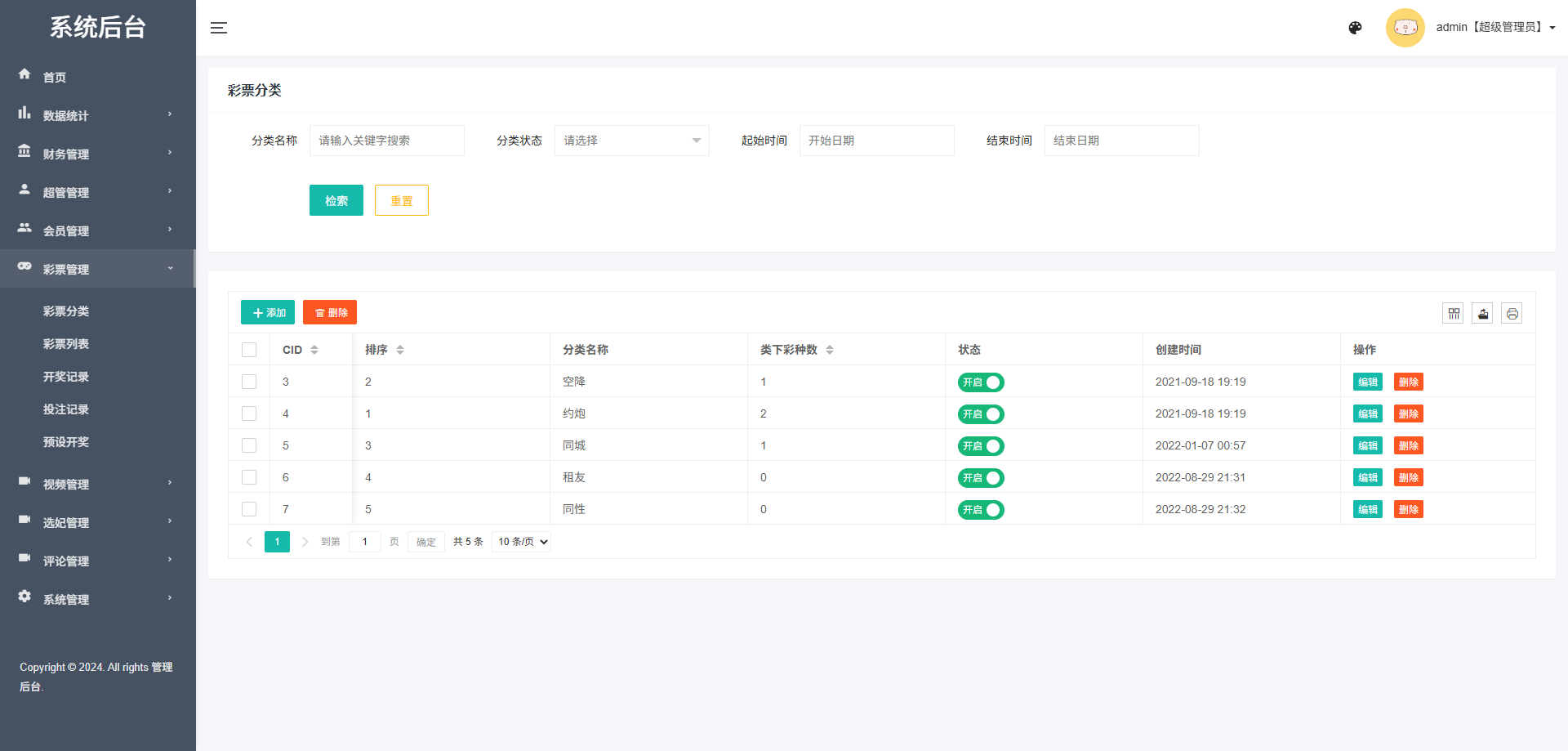This screenshot has height=751, width=1568.
Task: Open the 数据统计 statistics section in the sidebar
Action: tap(65, 114)
